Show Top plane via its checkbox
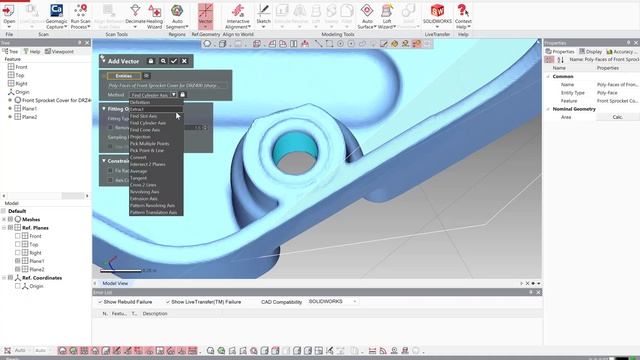This screenshot has width=640, height=360. pyautogui.click(x=18, y=244)
